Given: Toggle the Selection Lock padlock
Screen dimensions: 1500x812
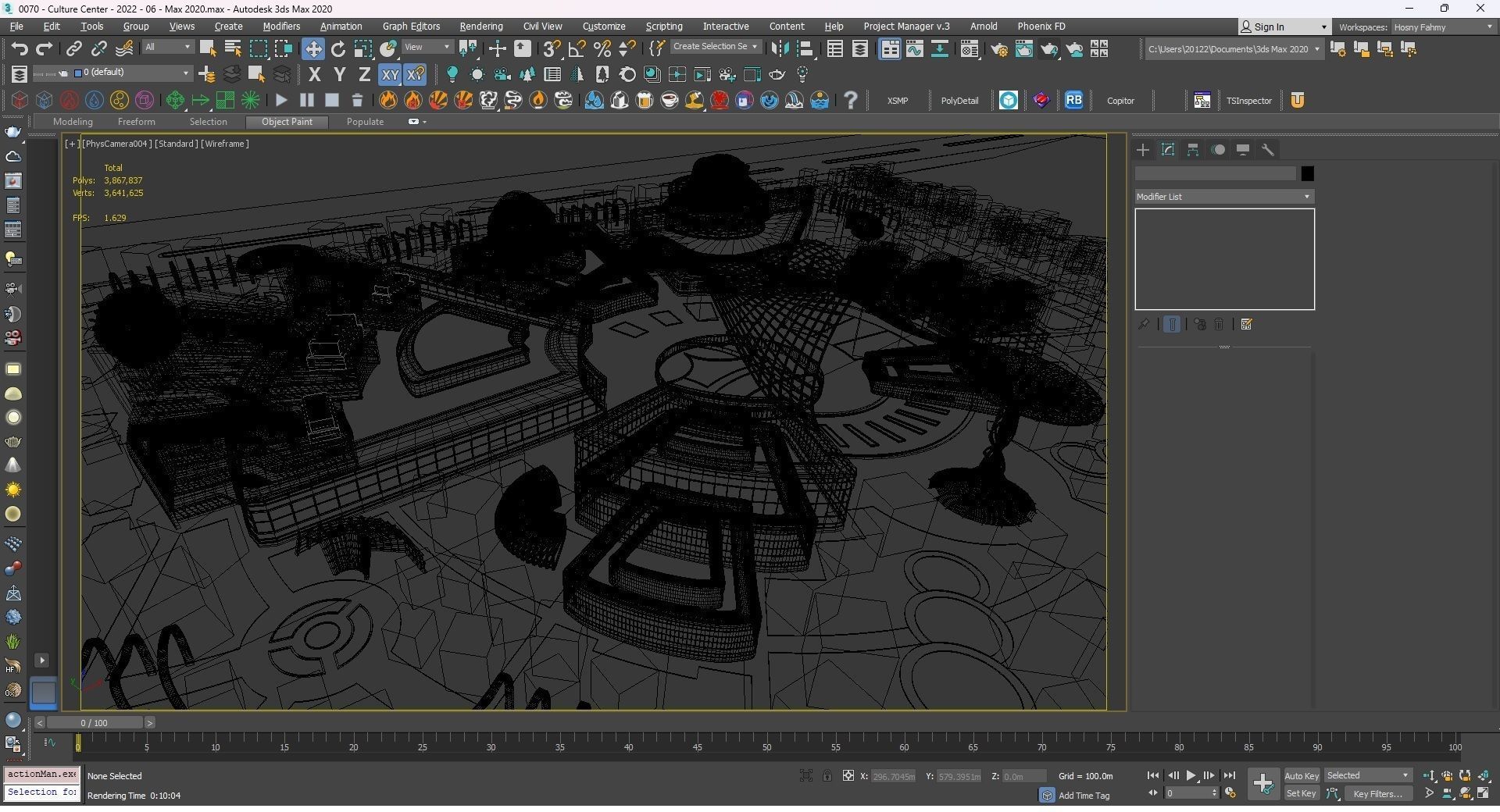Looking at the screenshot, I should coord(827,775).
